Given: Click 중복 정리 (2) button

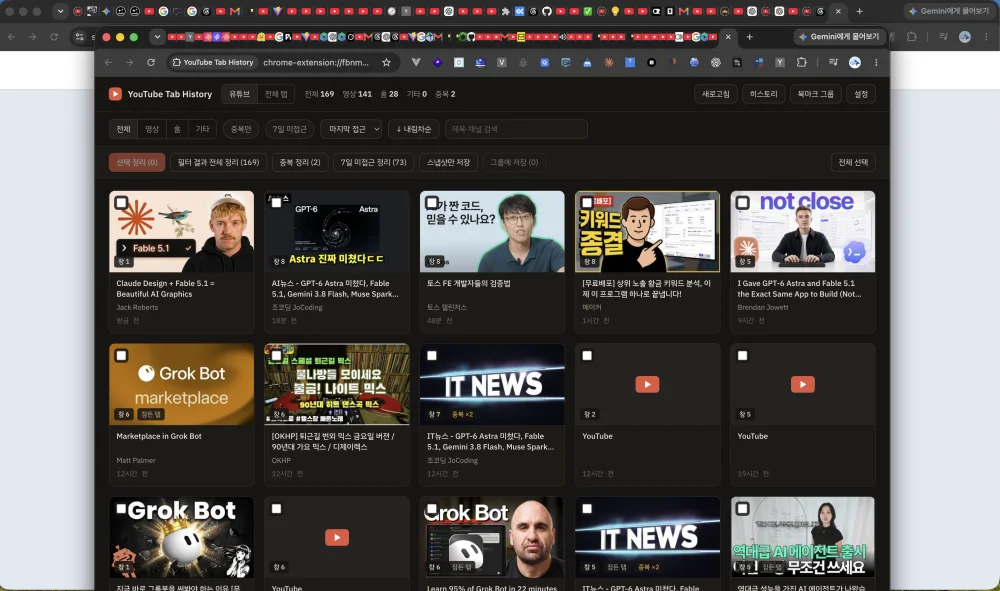Looking at the screenshot, I should pyautogui.click(x=300, y=163).
